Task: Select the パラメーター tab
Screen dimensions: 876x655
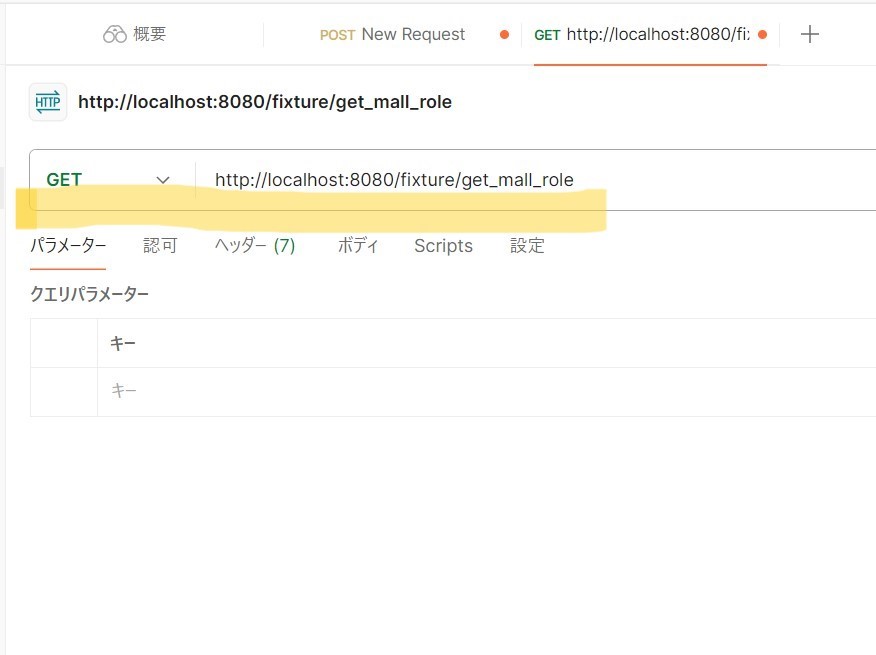Action: (68, 246)
